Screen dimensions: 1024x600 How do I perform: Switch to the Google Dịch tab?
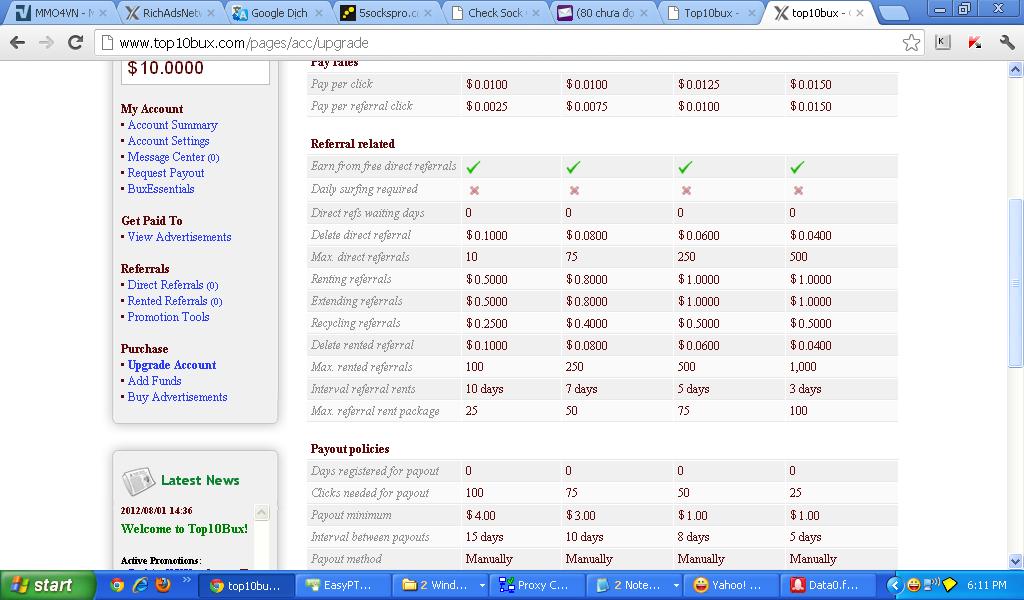(x=276, y=13)
